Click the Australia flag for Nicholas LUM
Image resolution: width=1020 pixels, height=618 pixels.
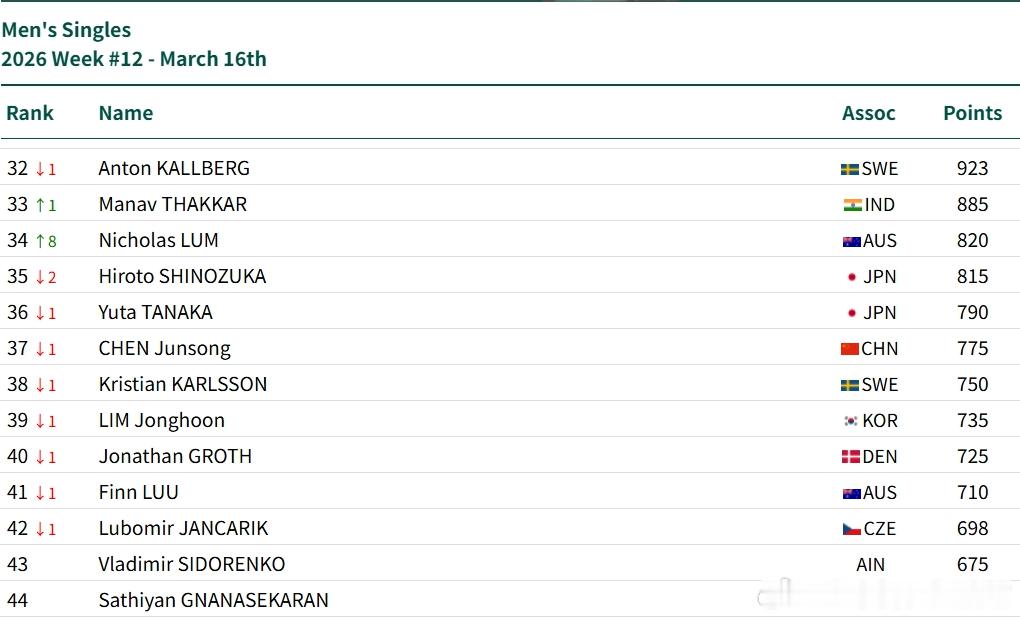pos(851,241)
